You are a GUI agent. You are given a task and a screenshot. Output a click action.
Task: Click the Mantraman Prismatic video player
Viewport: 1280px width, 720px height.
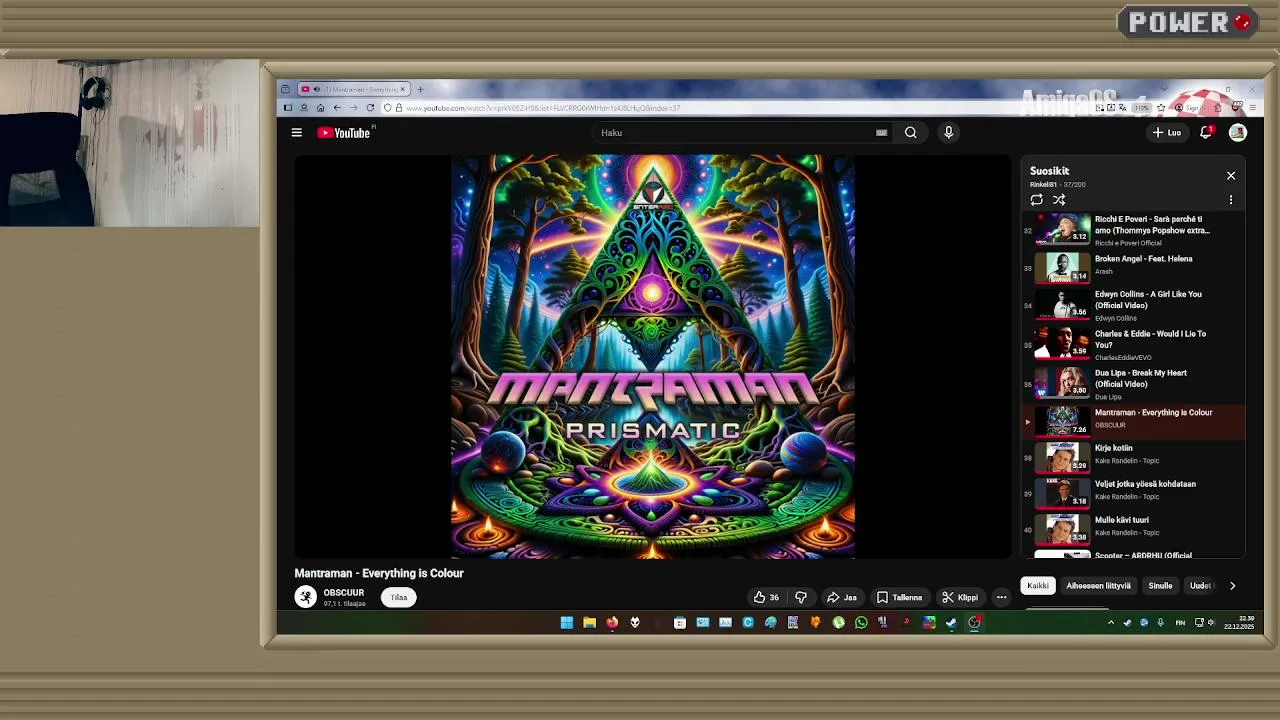click(653, 356)
